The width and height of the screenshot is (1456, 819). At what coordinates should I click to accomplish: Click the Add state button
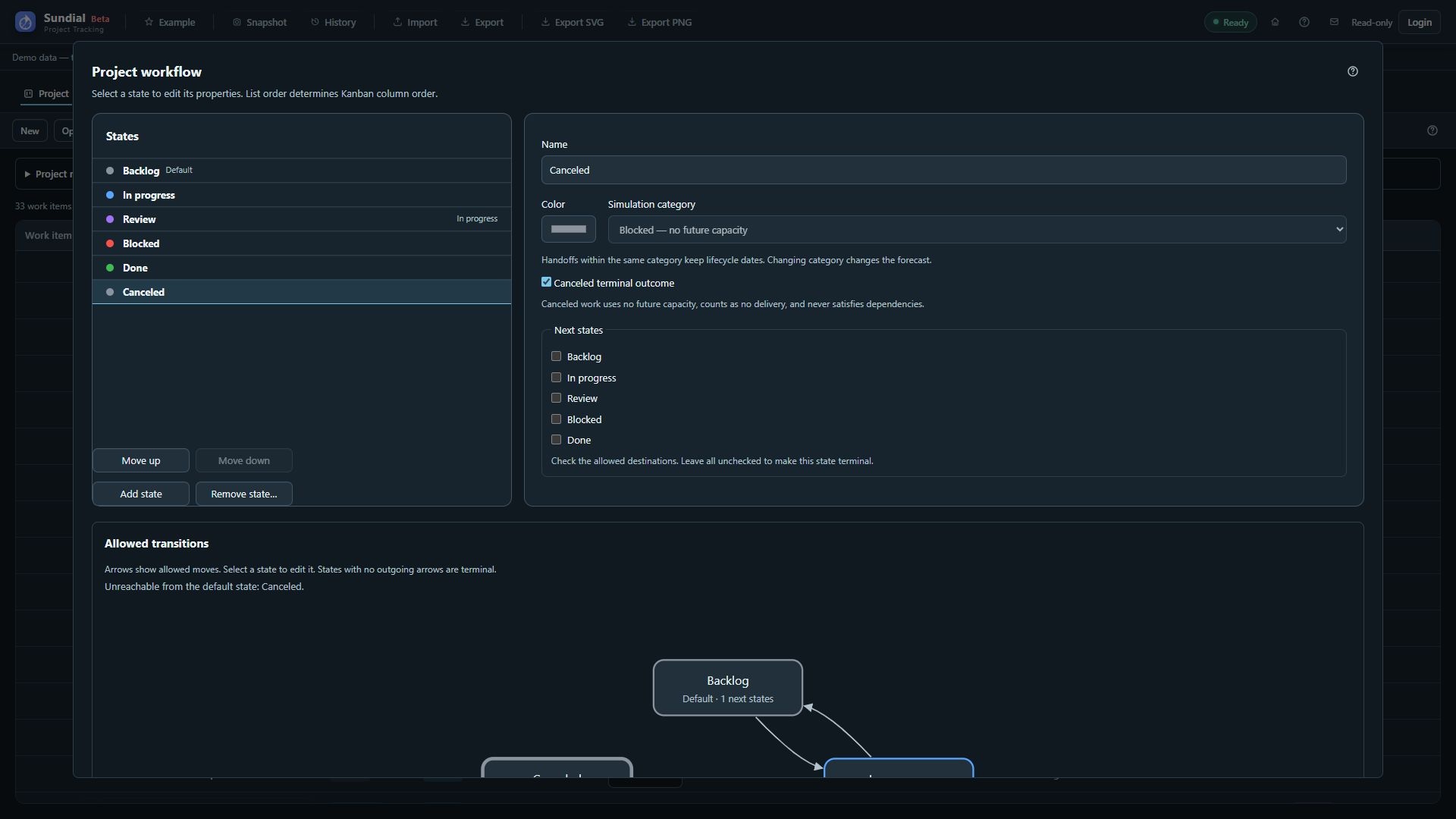141,494
